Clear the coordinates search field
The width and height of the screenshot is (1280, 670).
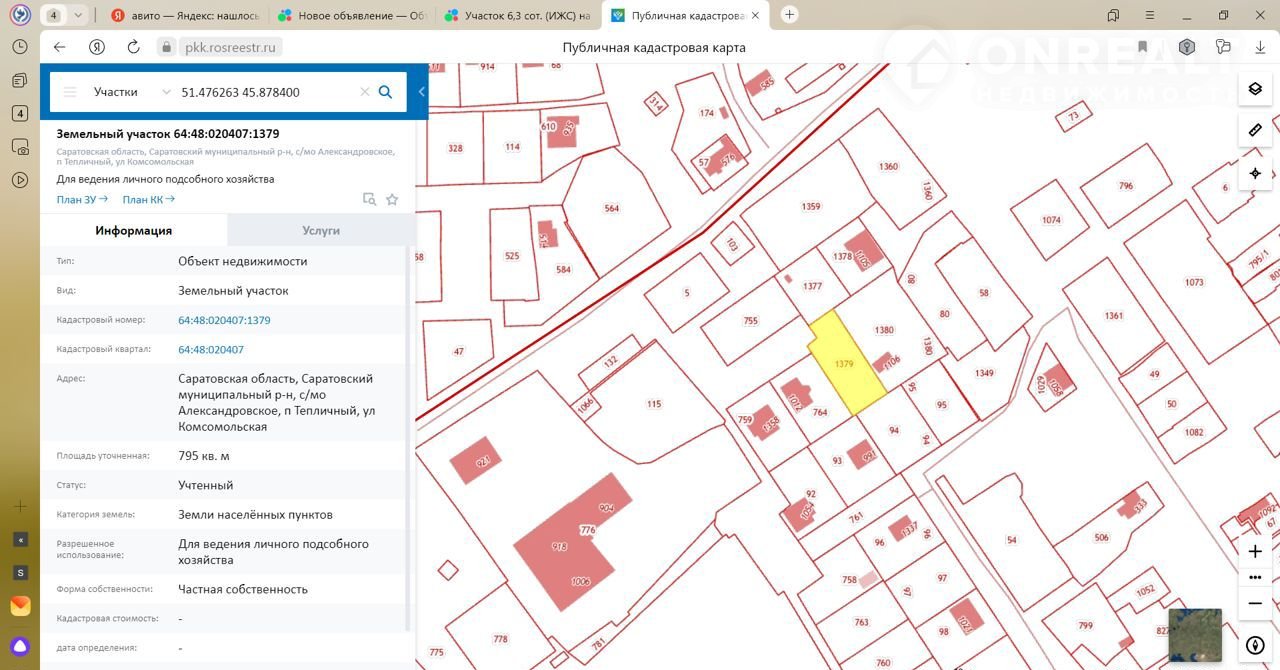(365, 92)
